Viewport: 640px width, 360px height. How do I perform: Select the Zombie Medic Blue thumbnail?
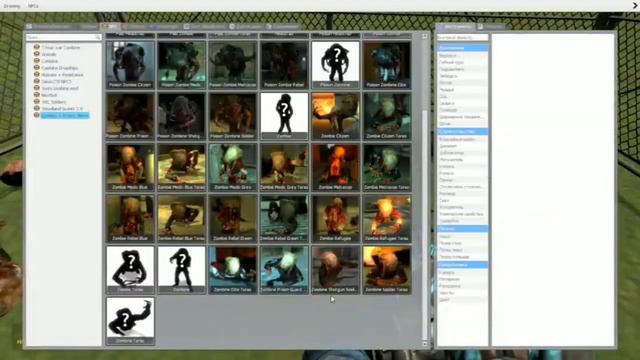[x=130, y=167]
